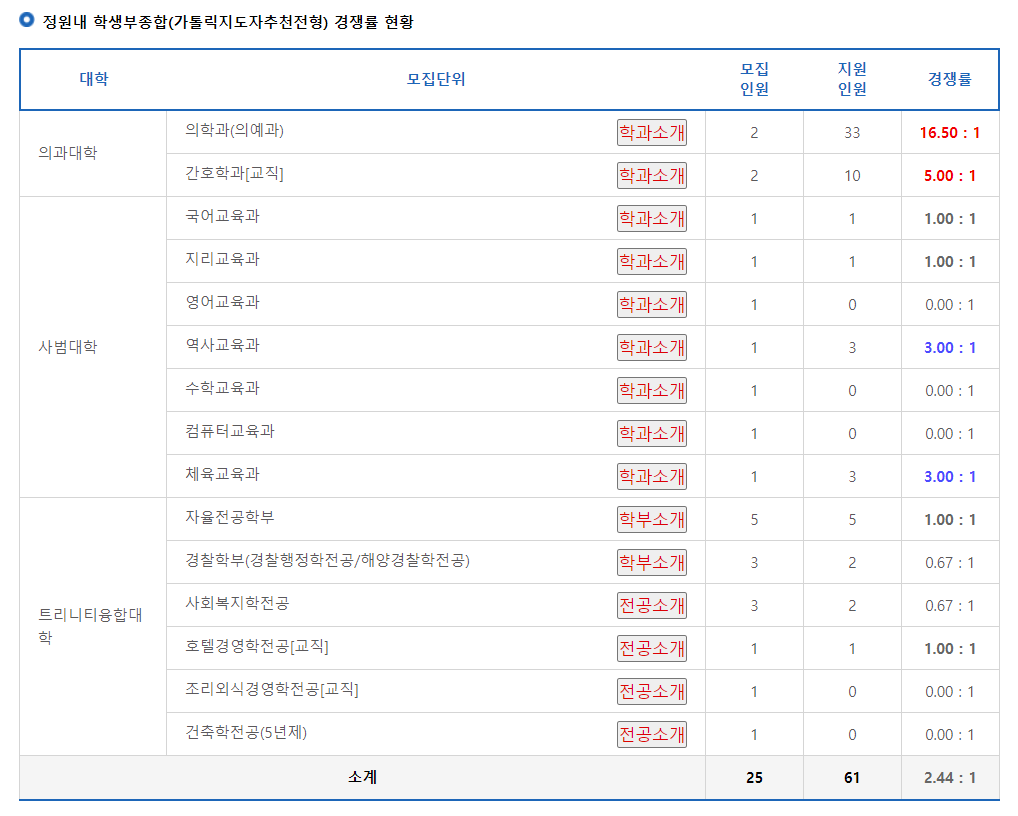Open 학과소개 for 간호학과[교직]

click(x=651, y=174)
